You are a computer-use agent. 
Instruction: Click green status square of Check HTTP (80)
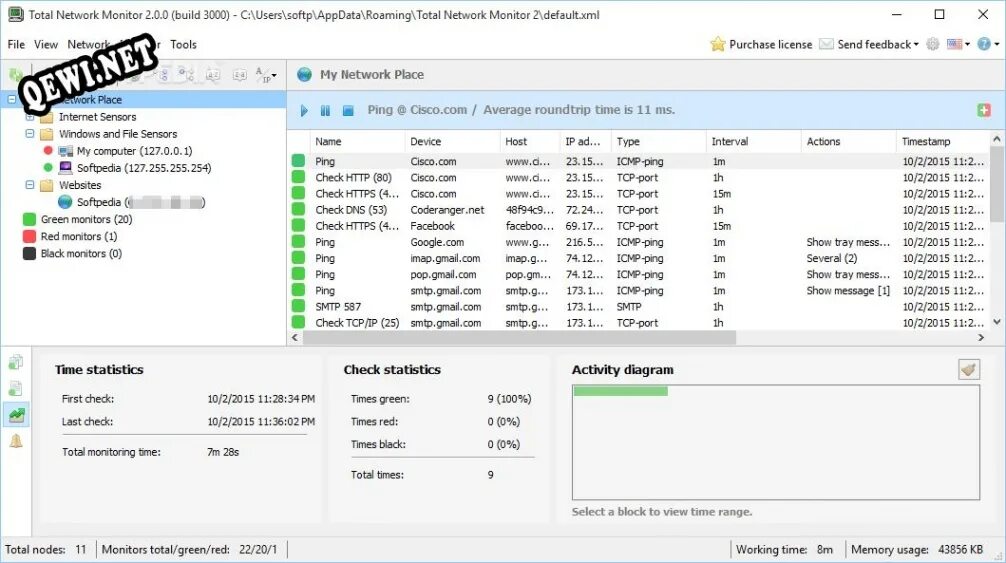coord(298,177)
